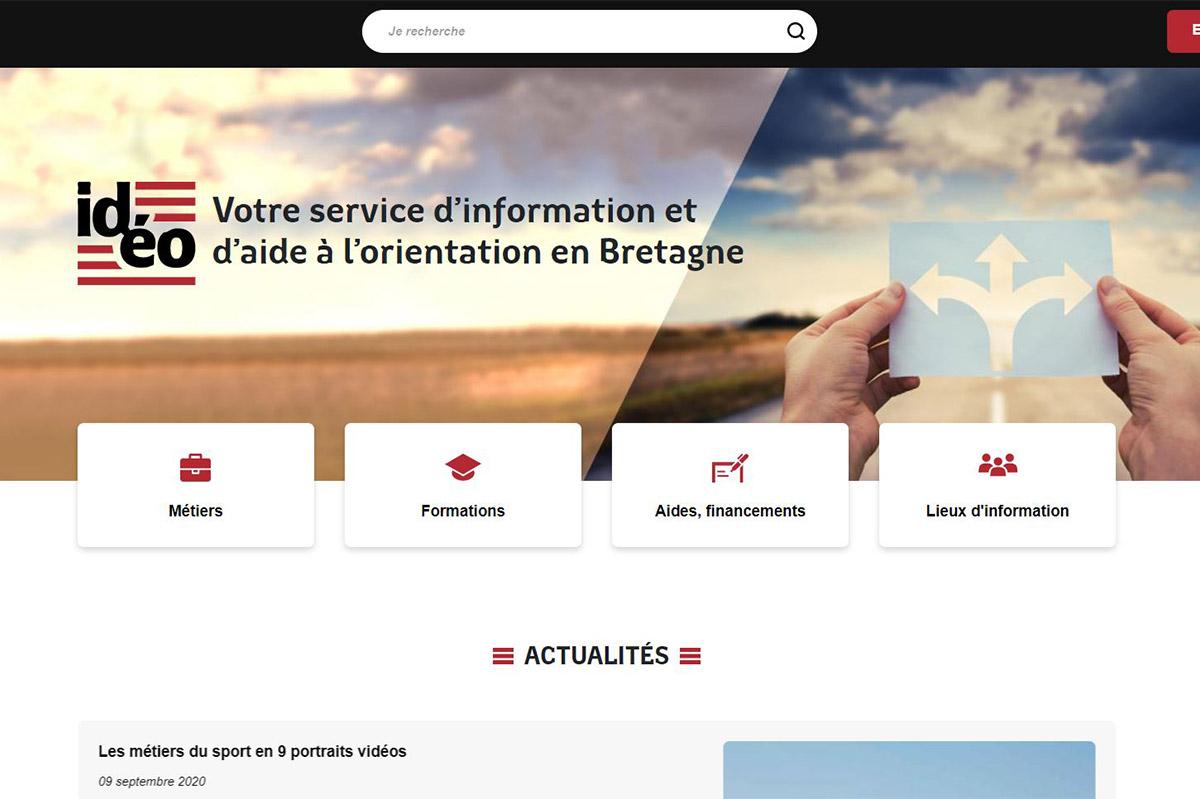Click the Aides, financements pencil icon
This screenshot has width=1200, height=799.
click(x=730, y=467)
